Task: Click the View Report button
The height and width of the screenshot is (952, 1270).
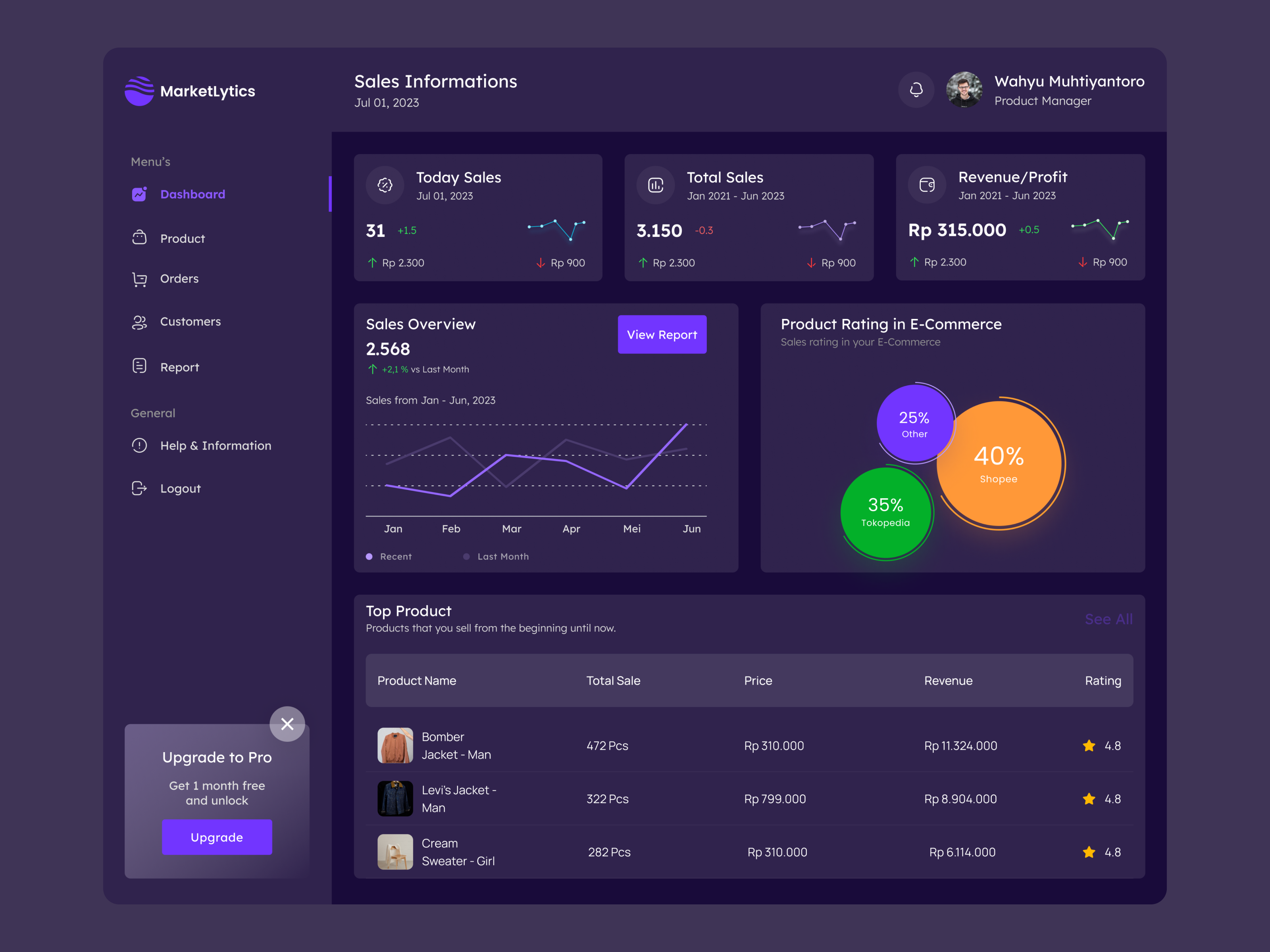Action: (x=662, y=334)
